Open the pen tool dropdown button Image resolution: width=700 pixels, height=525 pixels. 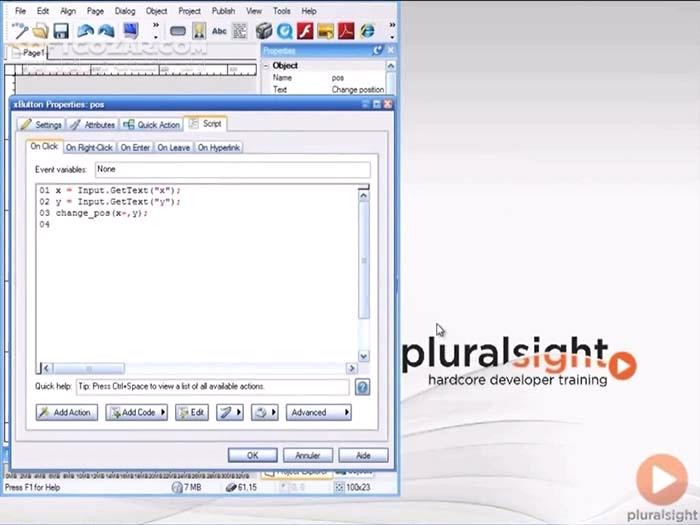pos(229,412)
